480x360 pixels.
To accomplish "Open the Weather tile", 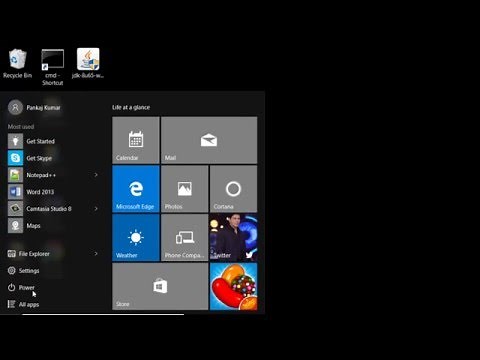I will pos(136,237).
